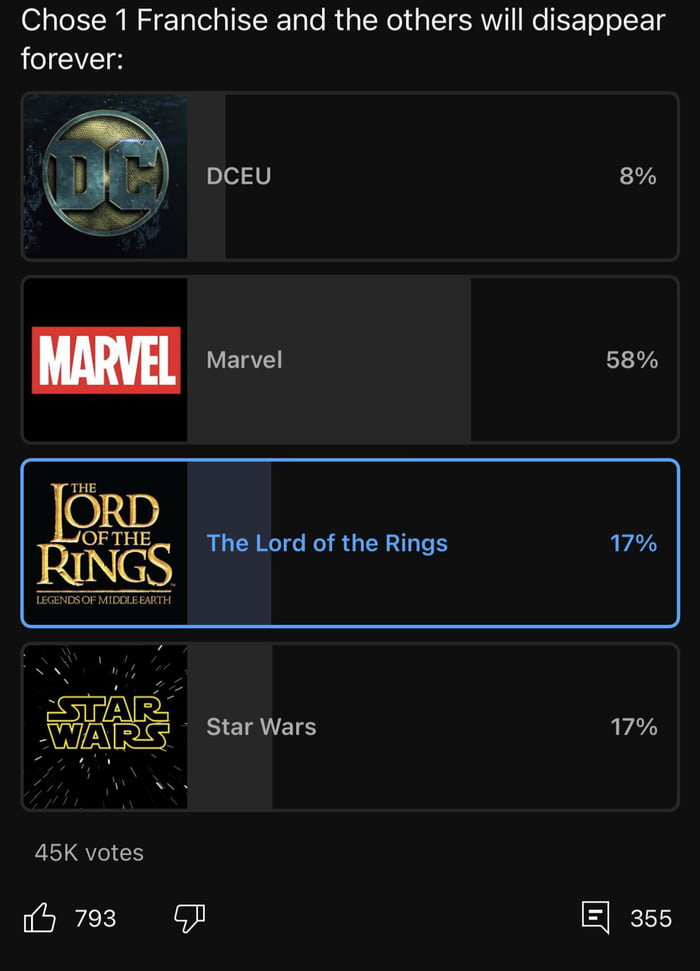Click the 58% result for Marvel
The height and width of the screenshot is (971, 700).
tap(632, 360)
